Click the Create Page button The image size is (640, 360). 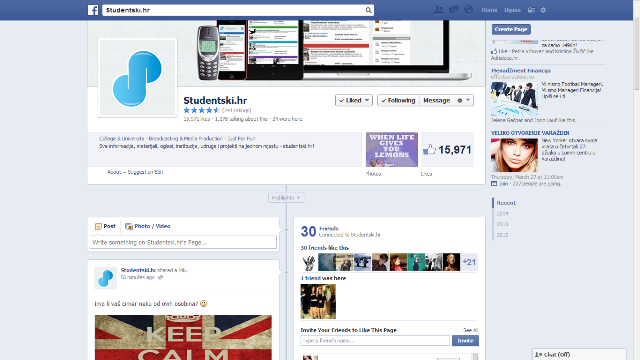coord(511,29)
